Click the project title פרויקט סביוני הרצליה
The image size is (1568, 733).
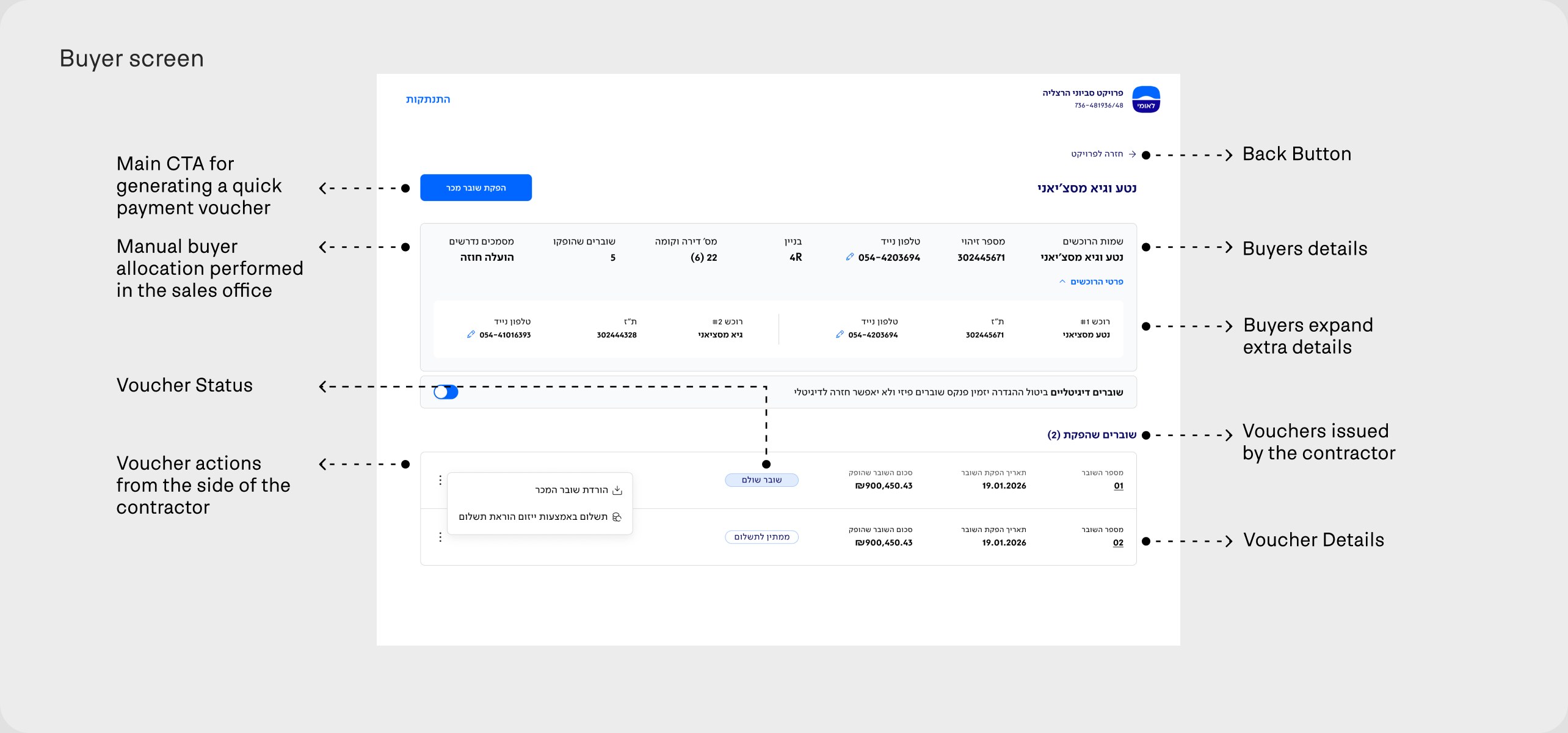pos(1083,93)
